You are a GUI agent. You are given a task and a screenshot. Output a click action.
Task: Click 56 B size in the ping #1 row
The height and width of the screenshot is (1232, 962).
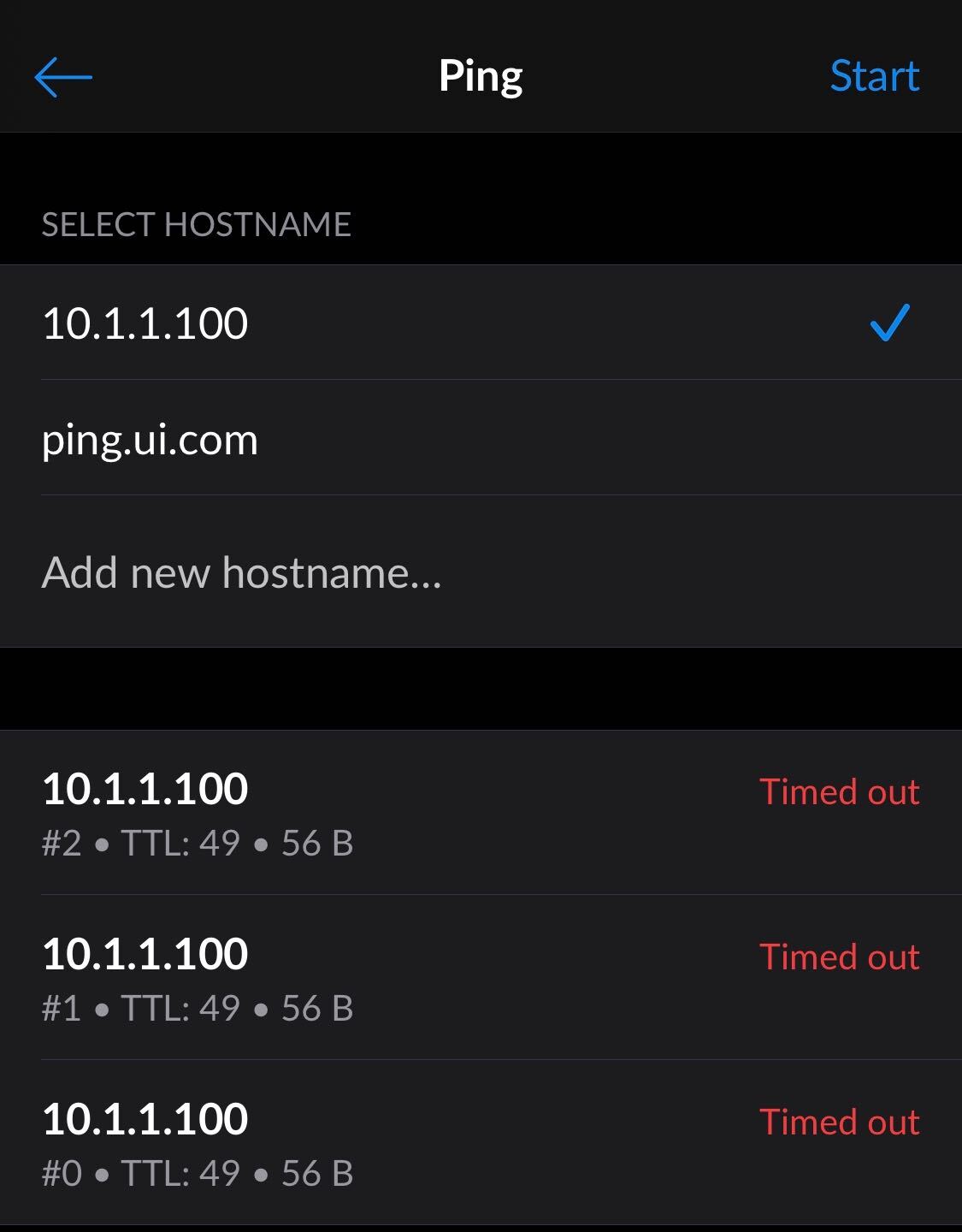point(317,1009)
